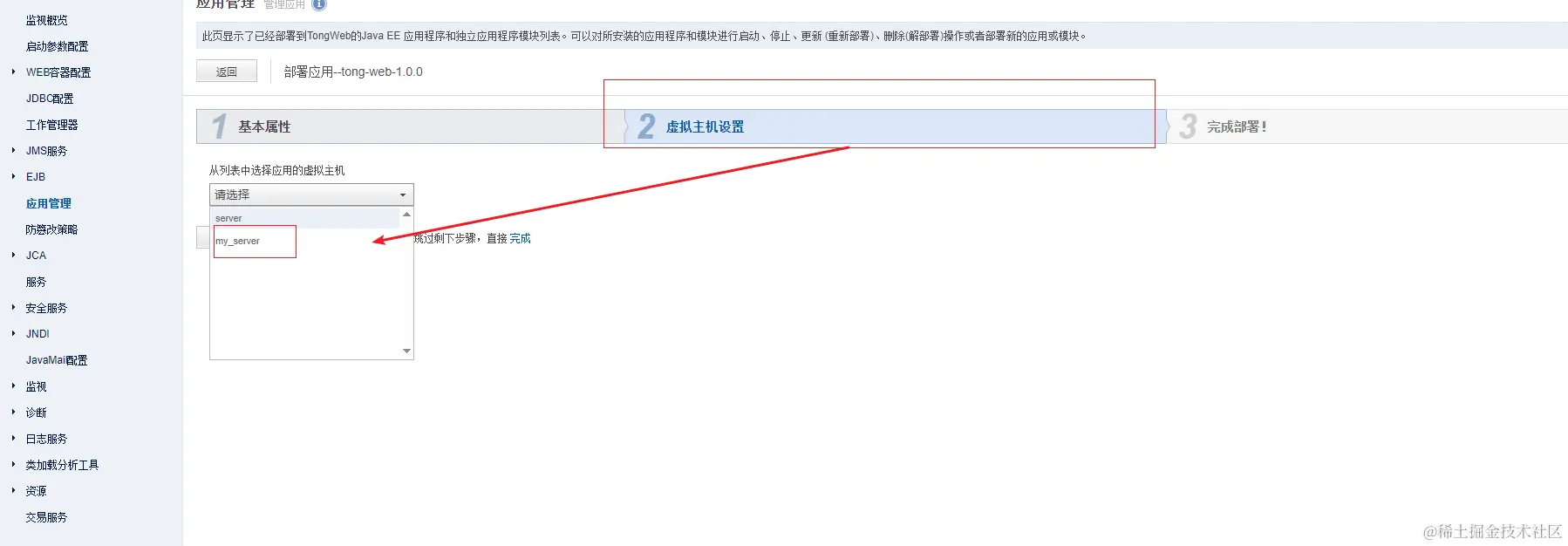Click the list's scroll-down arrow
This screenshot has width=1568, height=546.
pyautogui.click(x=406, y=351)
